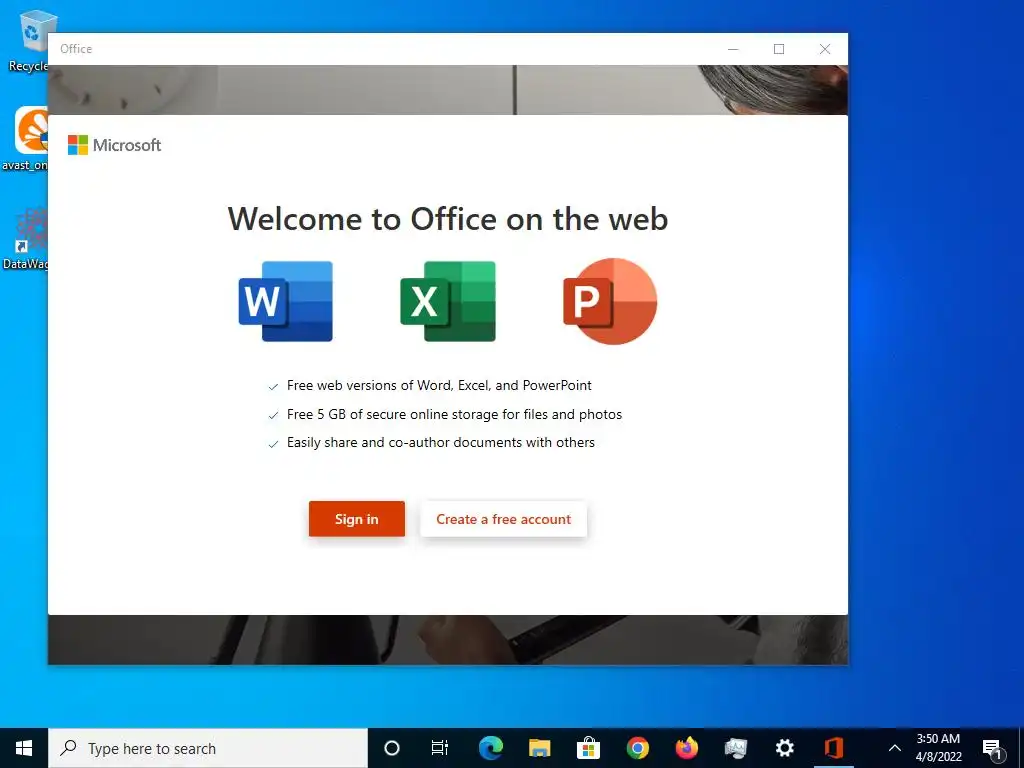The image size is (1024, 768).
Task: Launch Microsoft Edge from taskbar
Action: pyautogui.click(x=490, y=748)
